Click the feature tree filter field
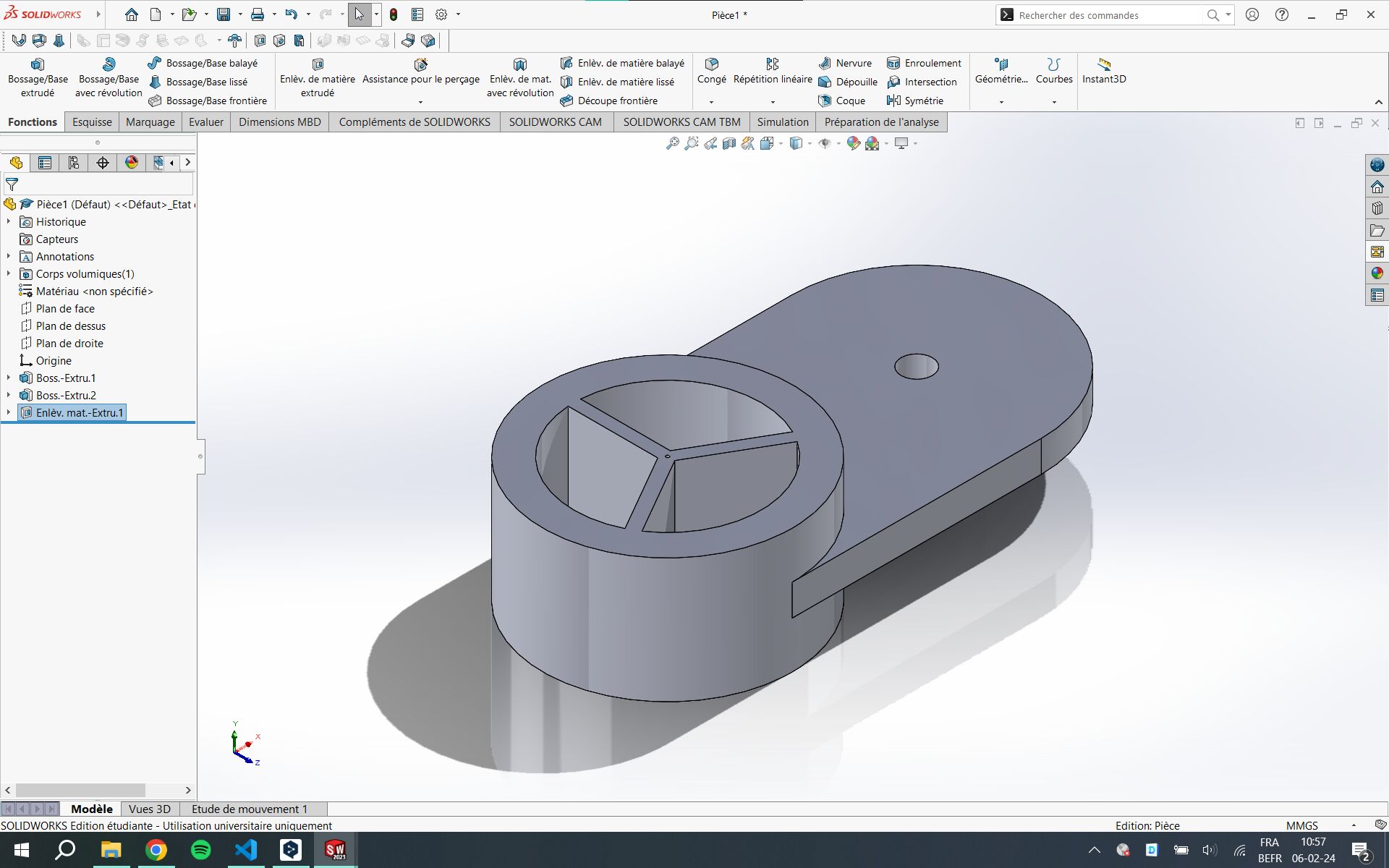The height and width of the screenshot is (868, 1389). point(98,184)
